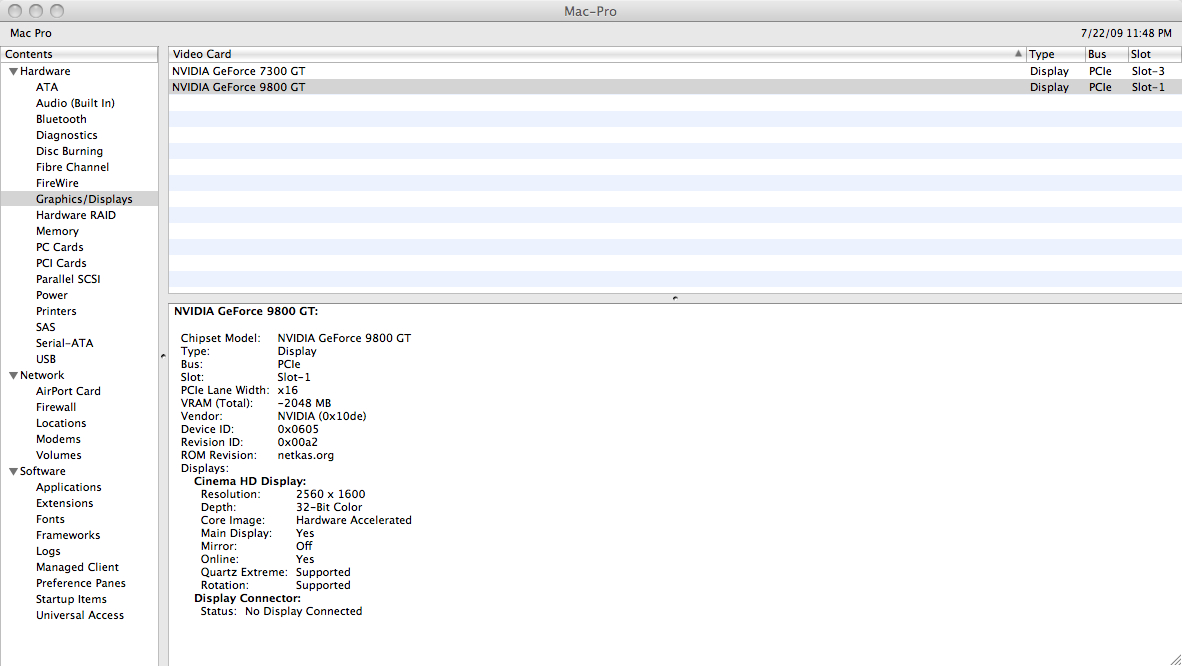This screenshot has width=1182, height=666.
Task: Select Startup Items under Software
Action: coord(72,599)
